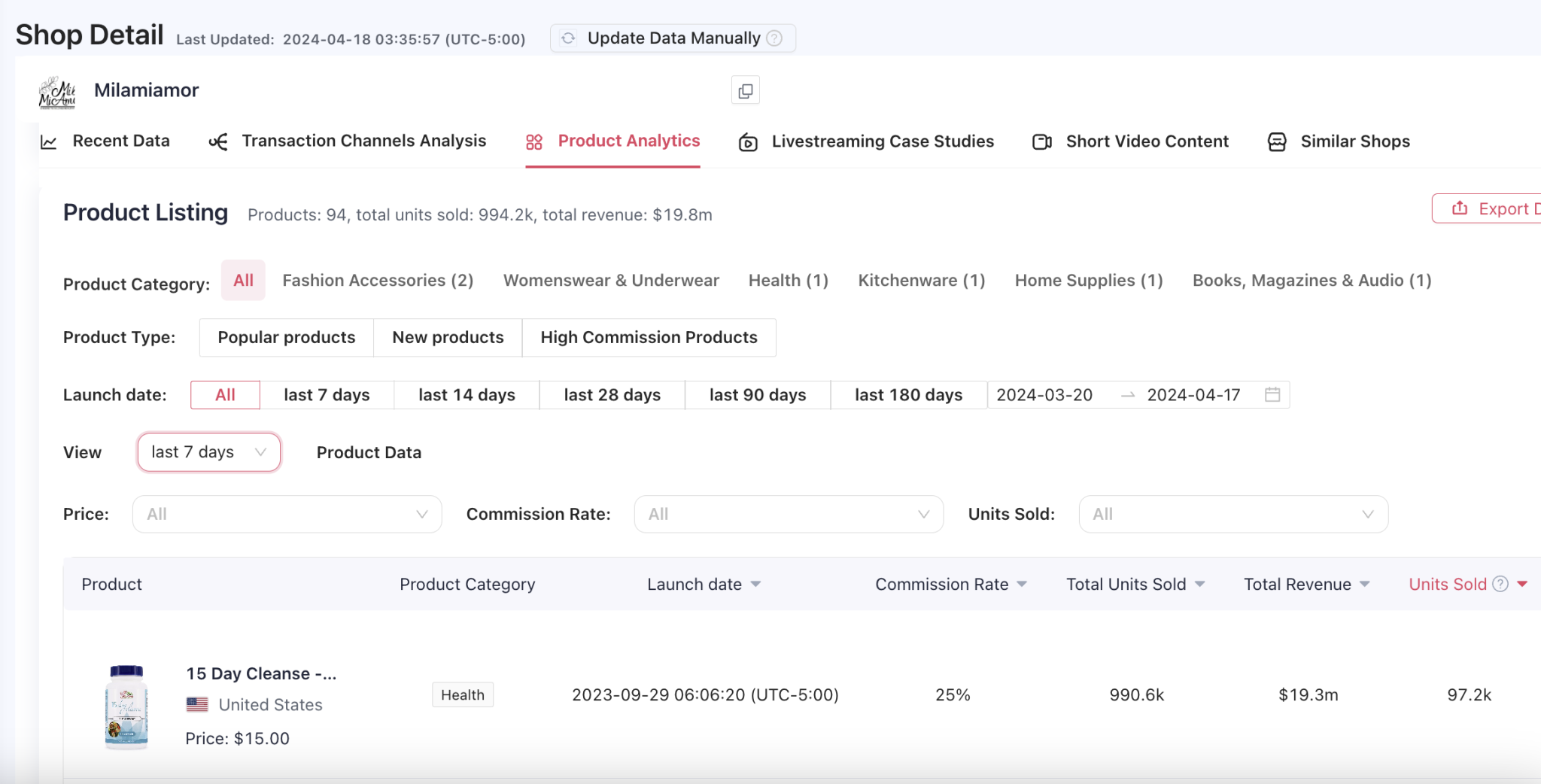The height and width of the screenshot is (784, 1541).
Task: Activate the High Commission Products filter
Action: tap(649, 337)
